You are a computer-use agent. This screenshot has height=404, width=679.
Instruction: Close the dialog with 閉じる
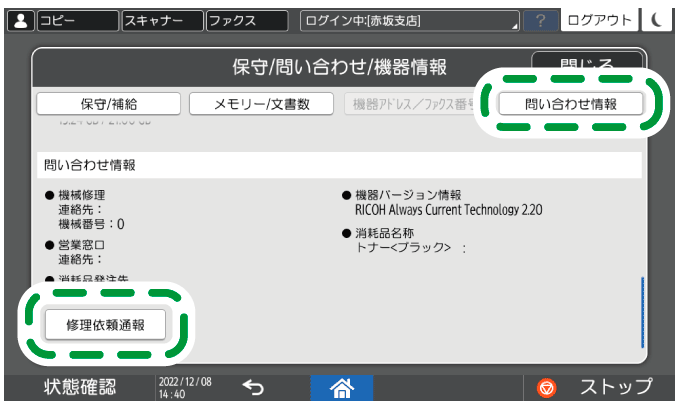(587, 63)
